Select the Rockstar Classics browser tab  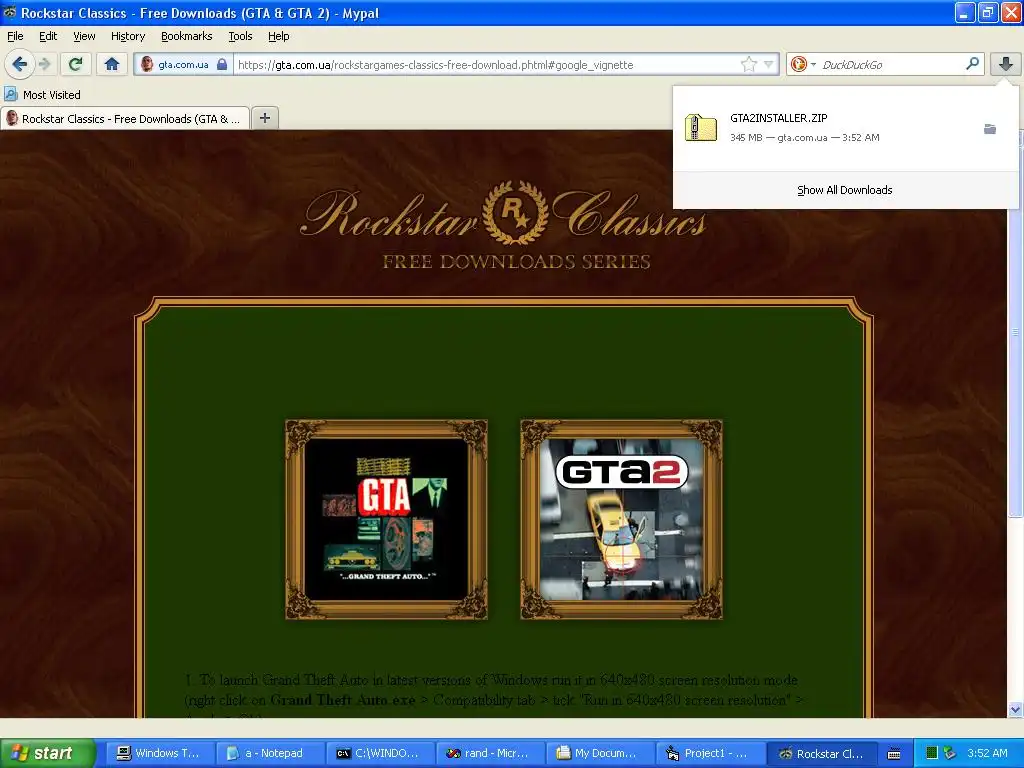[125, 119]
